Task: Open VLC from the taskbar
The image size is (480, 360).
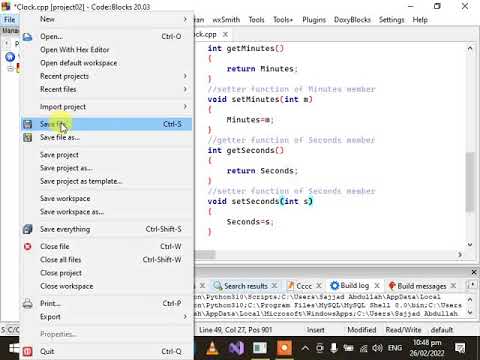Action: point(212,348)
